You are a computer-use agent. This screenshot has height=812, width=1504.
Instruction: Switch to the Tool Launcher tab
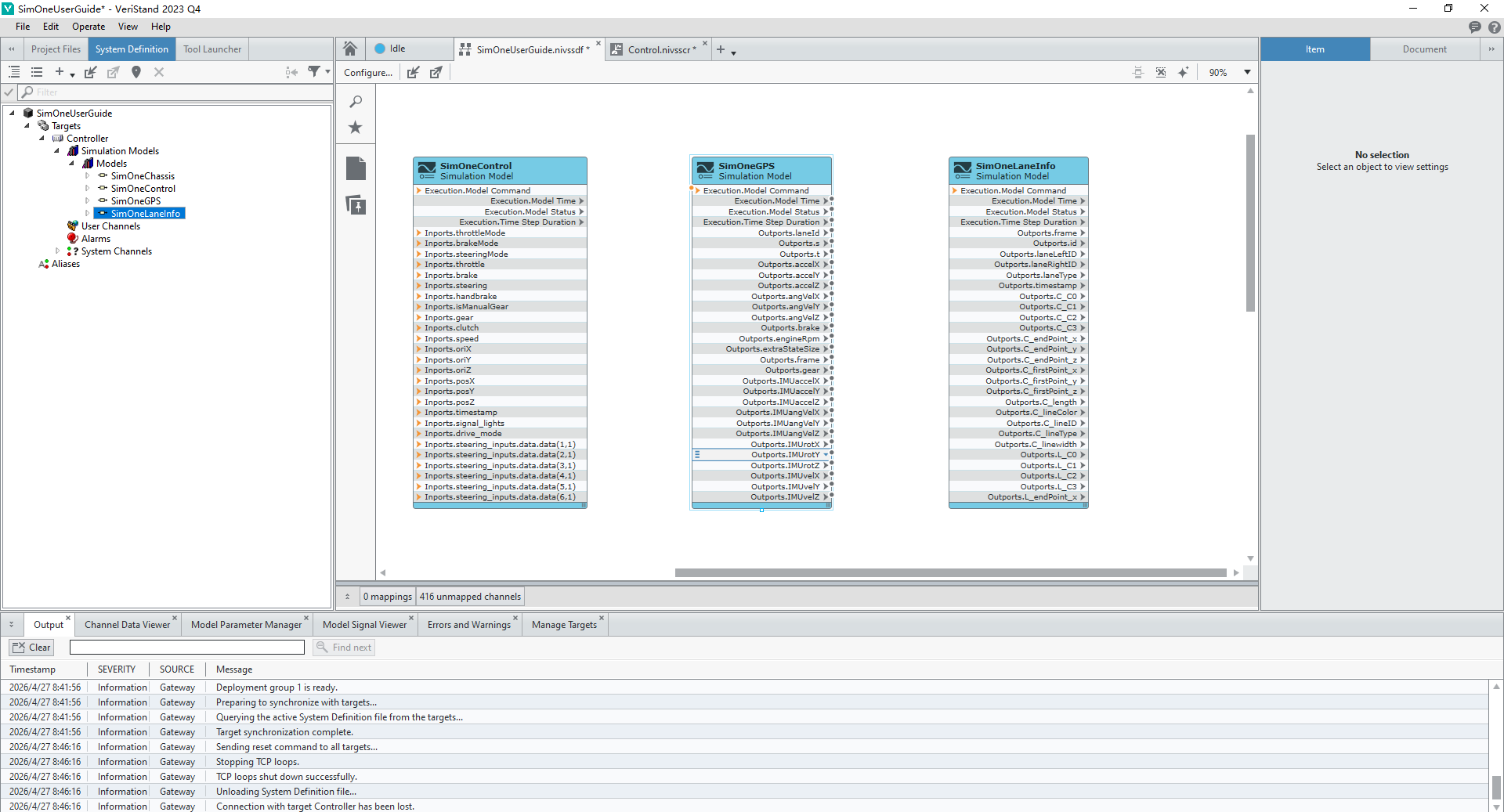tap(212, 49)
